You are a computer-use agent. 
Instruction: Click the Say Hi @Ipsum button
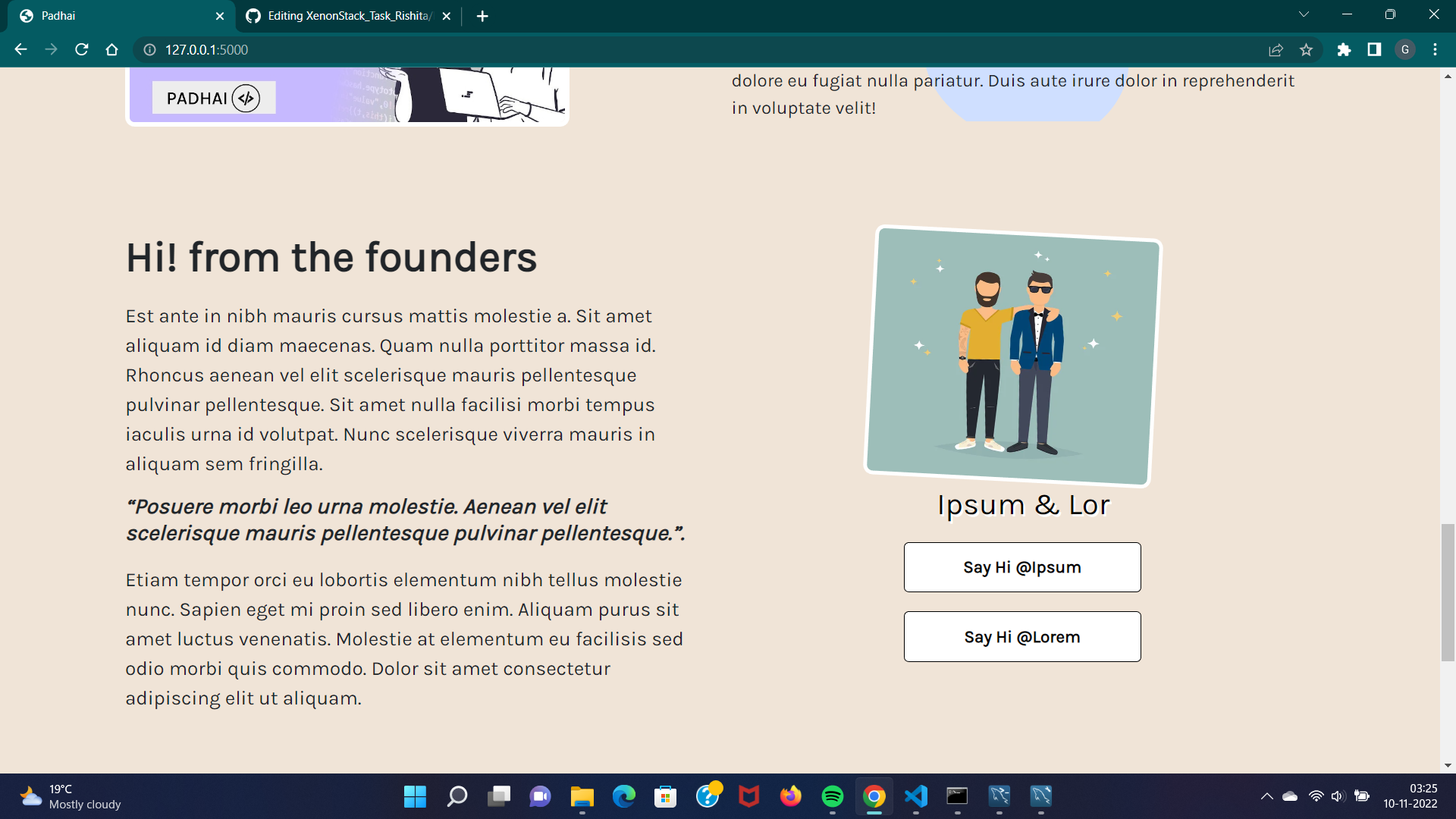pos(1021,567)
